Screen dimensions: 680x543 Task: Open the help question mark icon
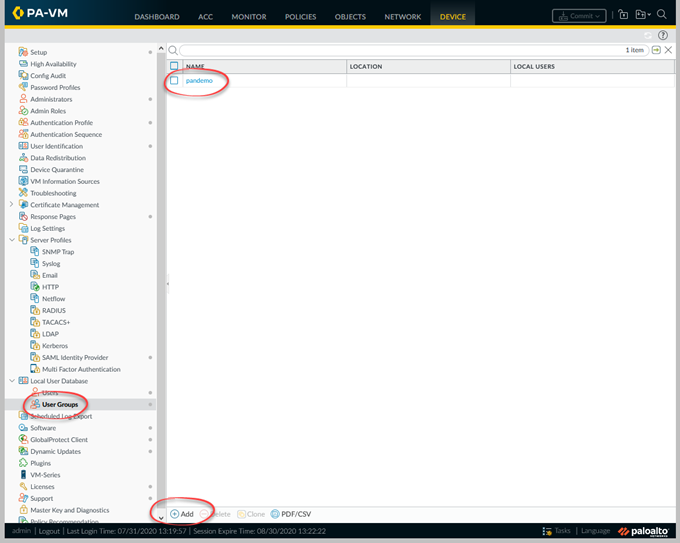[x=662, y=35]
